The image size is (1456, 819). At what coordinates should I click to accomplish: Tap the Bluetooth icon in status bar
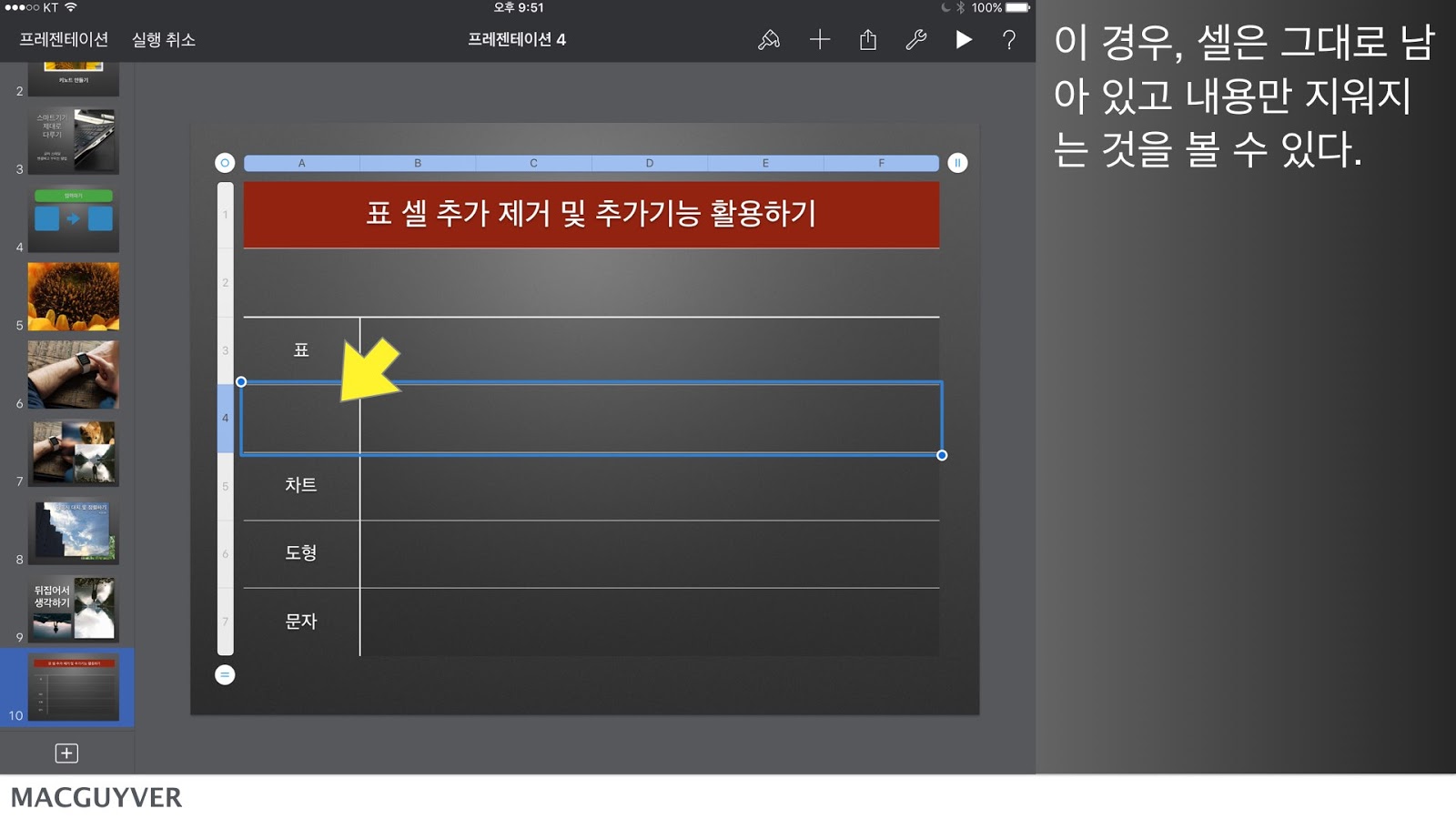tap(960, 7)
